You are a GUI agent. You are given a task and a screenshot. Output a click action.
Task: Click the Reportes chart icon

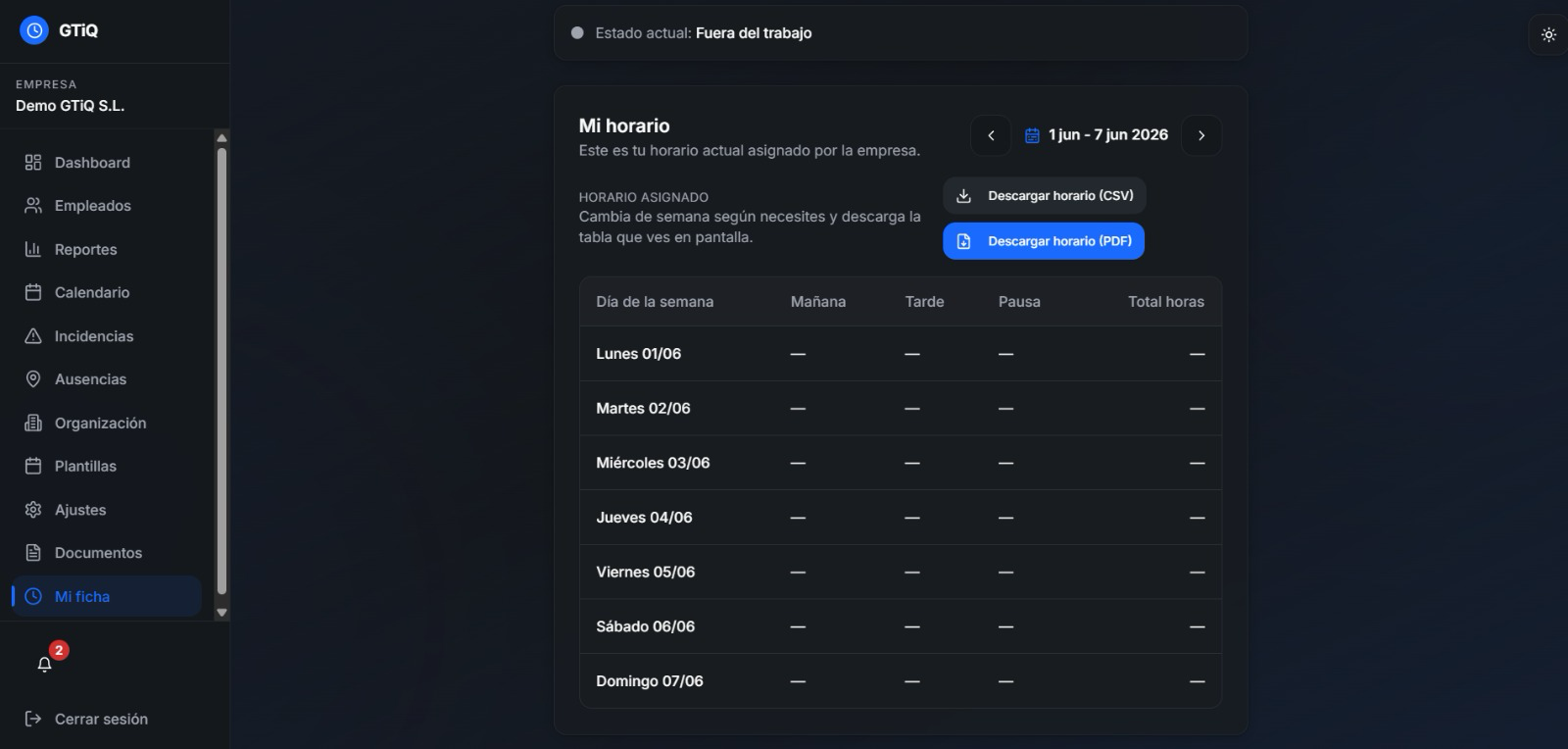[x=33, y=249]
